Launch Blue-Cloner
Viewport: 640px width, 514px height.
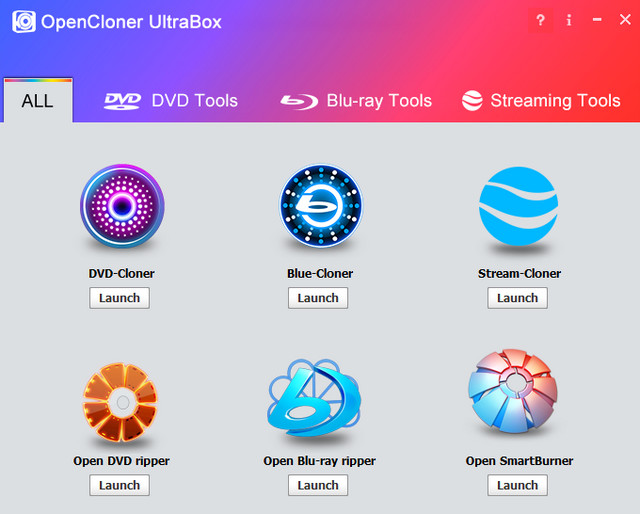318,298
